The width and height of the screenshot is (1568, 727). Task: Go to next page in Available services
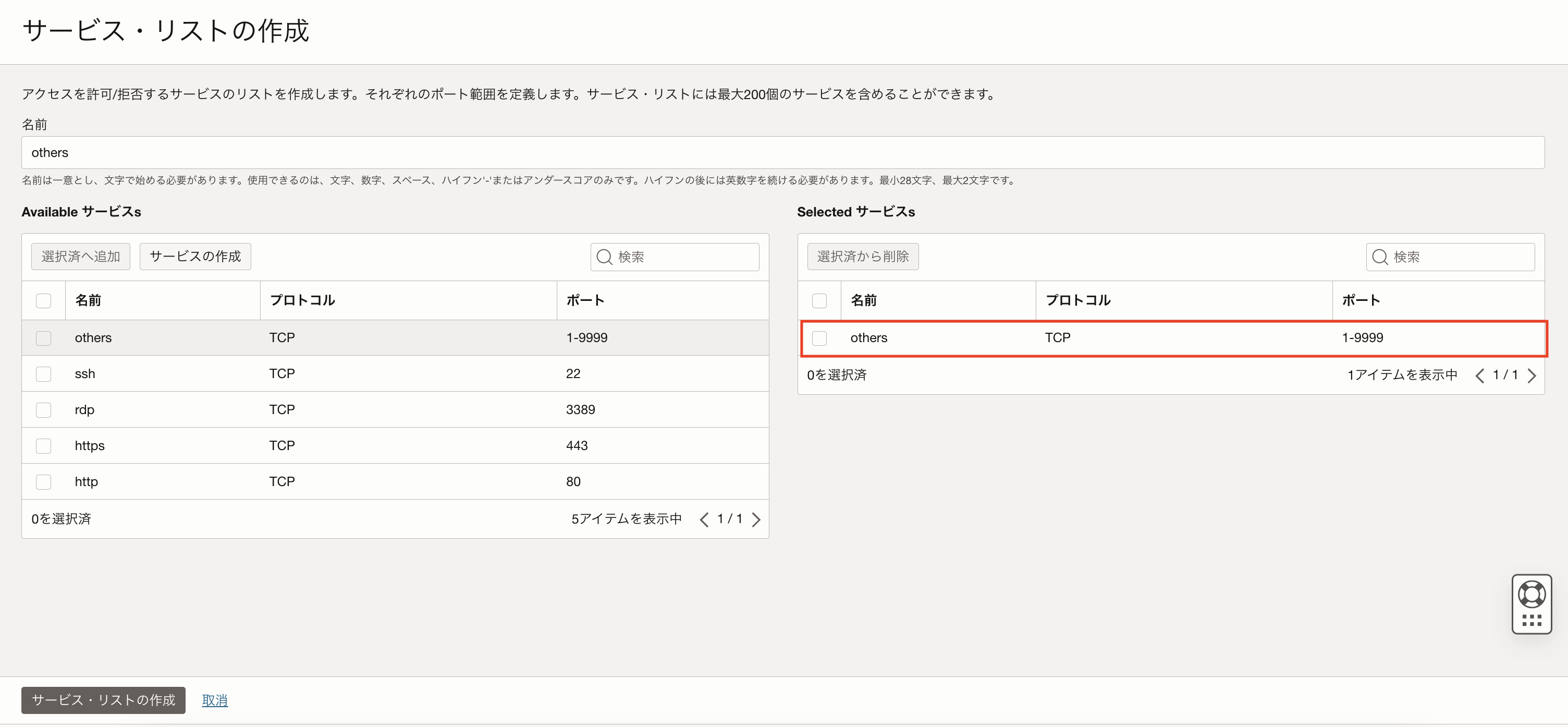[x=756, y=519]
